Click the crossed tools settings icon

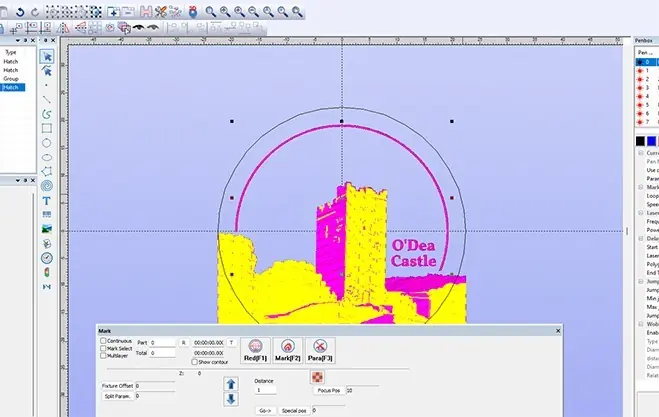(x=161, y=12)
